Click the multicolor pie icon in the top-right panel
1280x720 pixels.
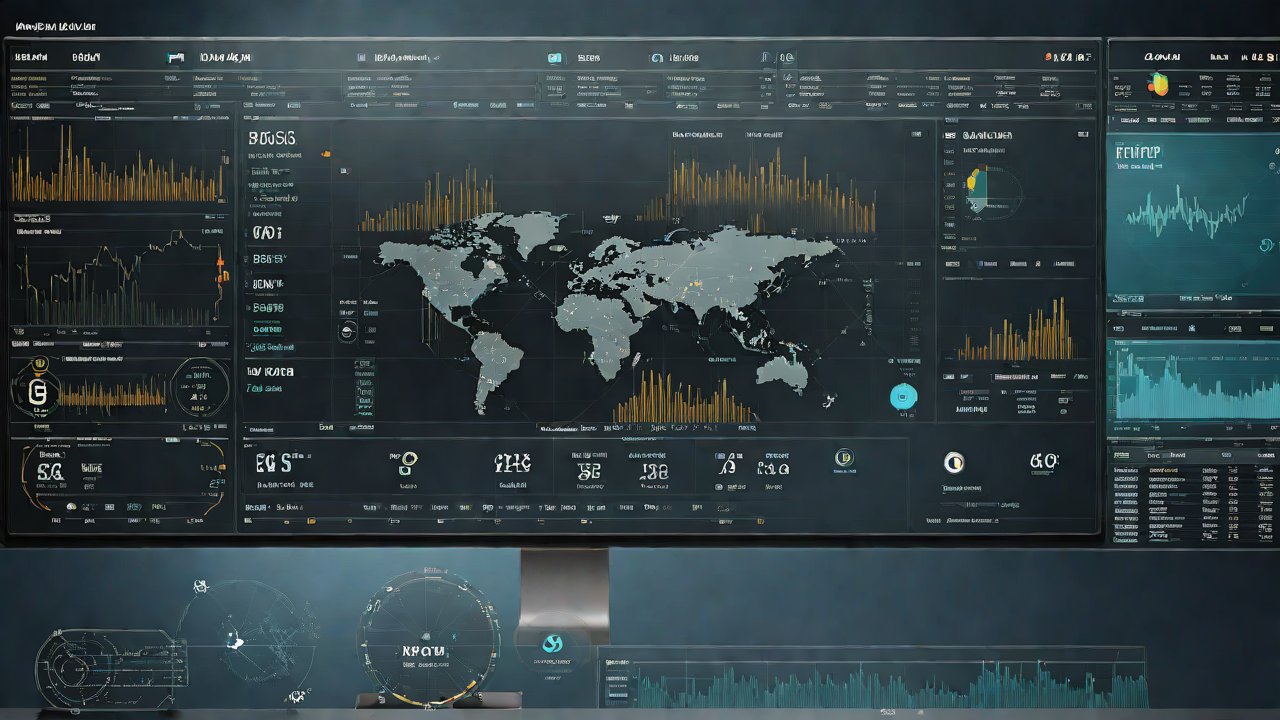pos(1158,84)
